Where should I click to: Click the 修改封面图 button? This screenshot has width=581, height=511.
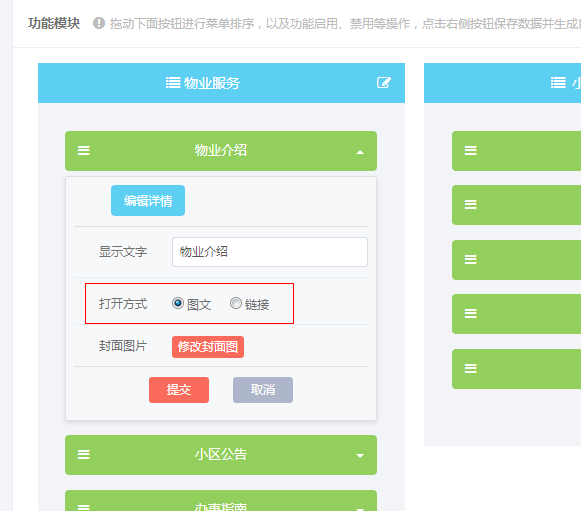(208, 347)
